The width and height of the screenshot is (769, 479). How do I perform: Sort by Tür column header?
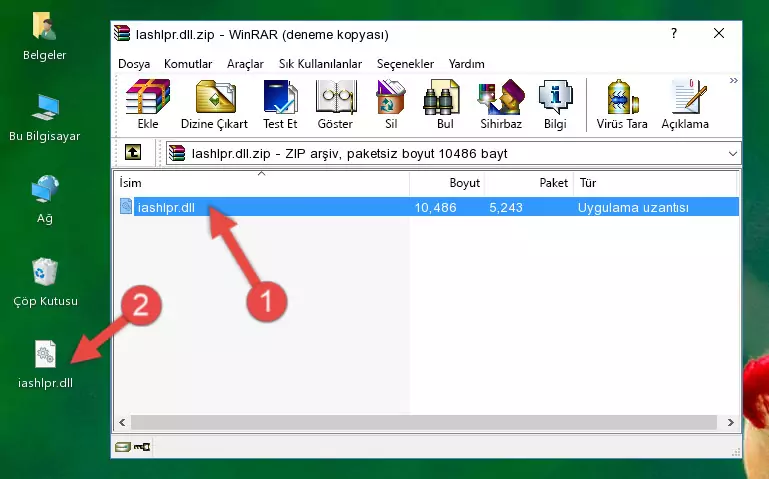click(655, 183)
